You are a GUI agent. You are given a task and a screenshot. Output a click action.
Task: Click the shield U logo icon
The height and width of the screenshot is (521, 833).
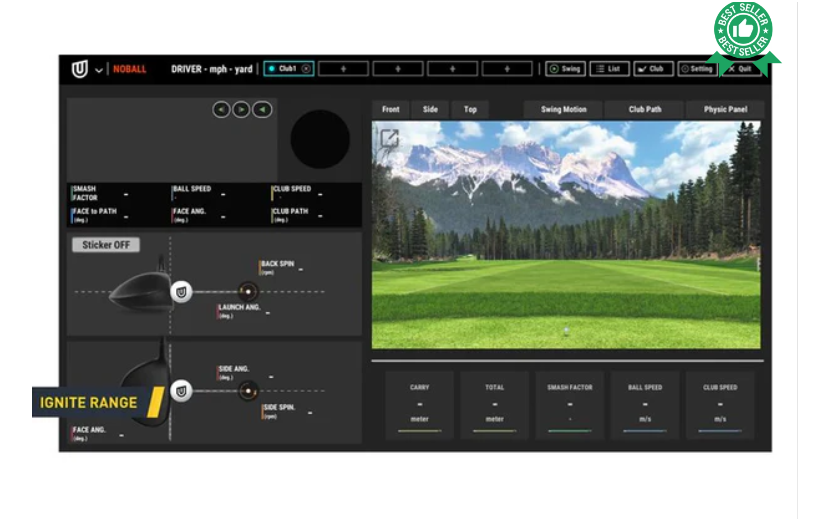pos(80,69)
